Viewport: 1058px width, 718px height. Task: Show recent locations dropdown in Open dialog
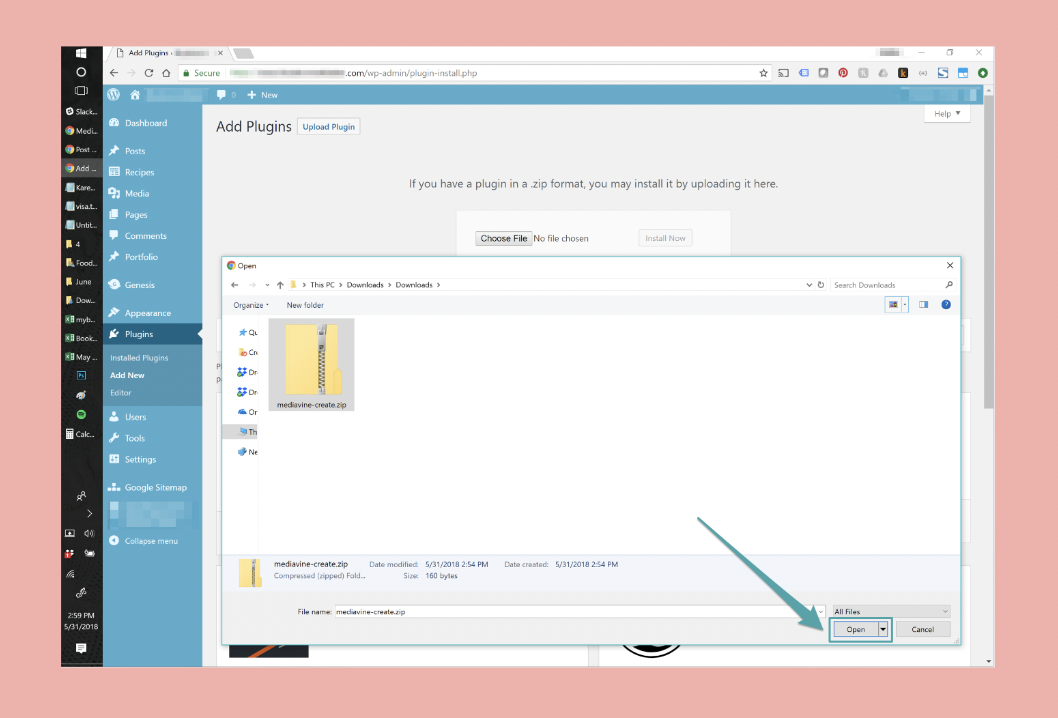[267, 285]
